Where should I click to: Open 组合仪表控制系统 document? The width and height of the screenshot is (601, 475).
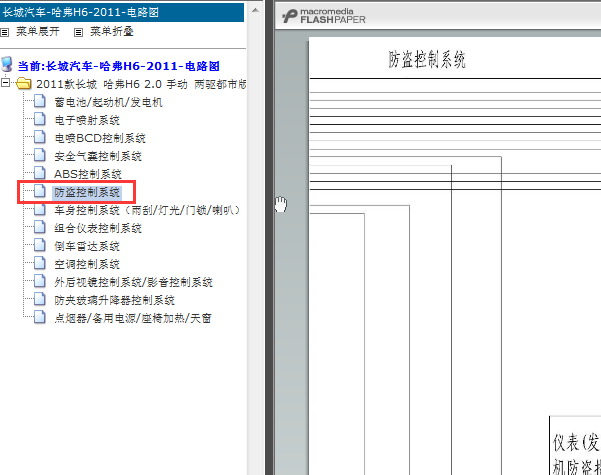[98, 228]
